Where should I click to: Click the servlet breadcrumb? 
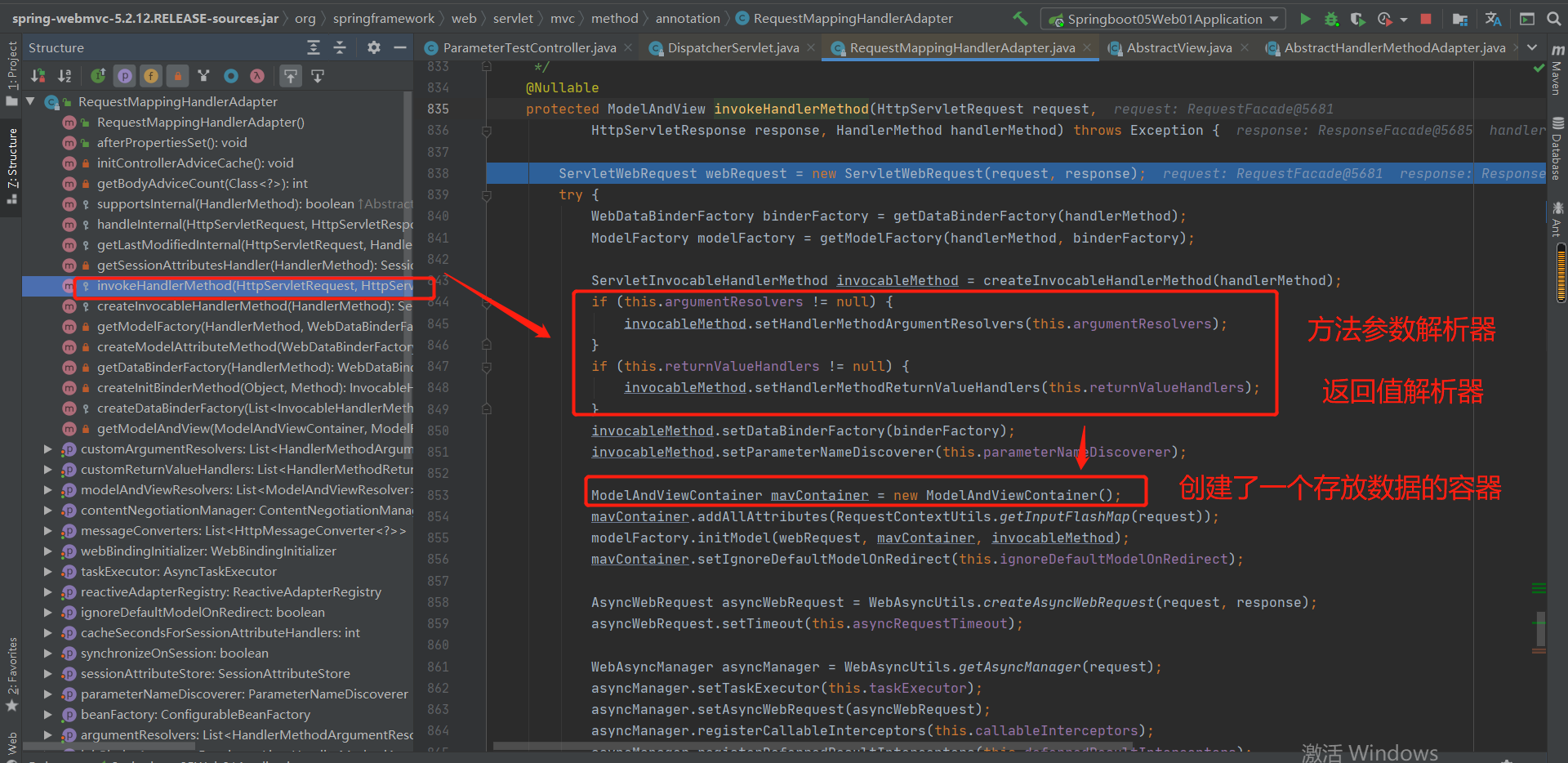(x=513, y=18)
